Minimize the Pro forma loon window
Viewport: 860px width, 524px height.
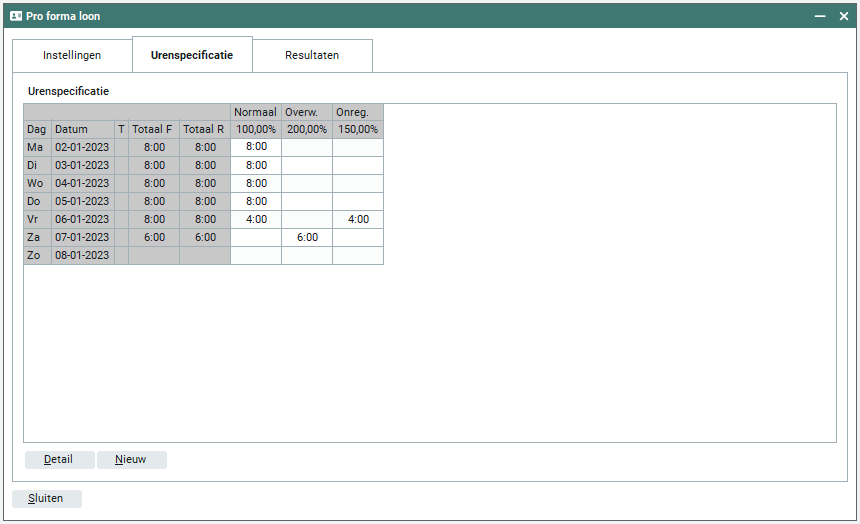click(x=820, y=16)
